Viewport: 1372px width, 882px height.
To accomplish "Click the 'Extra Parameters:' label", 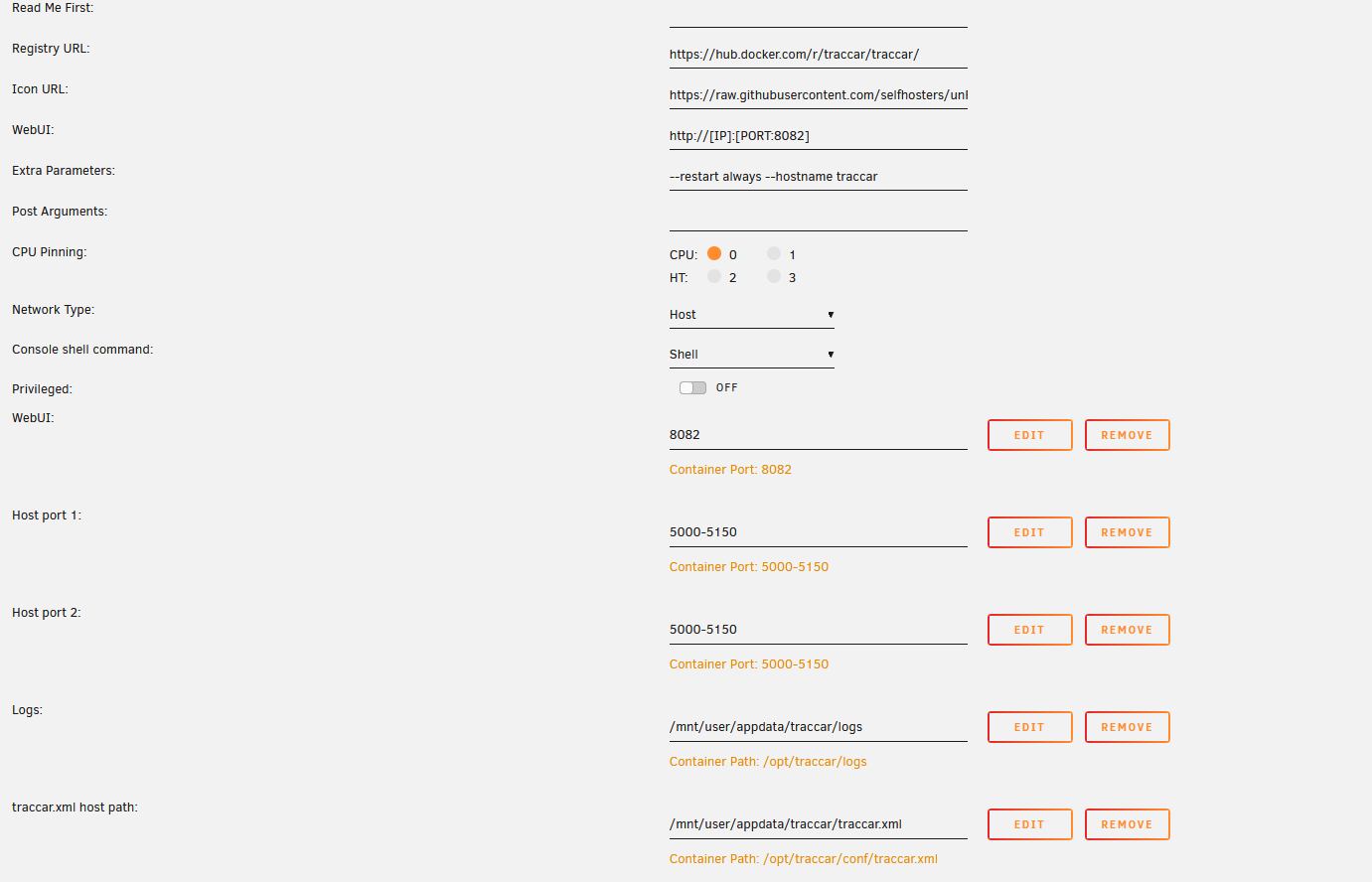I will [64, 171].
